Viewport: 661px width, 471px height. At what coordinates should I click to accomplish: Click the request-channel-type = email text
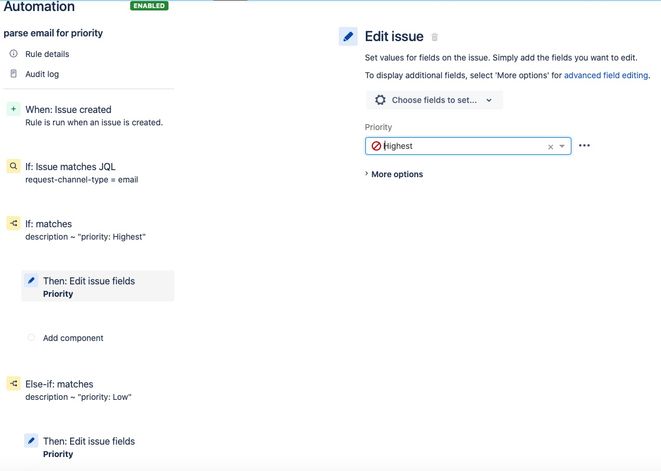pos(82,180)
